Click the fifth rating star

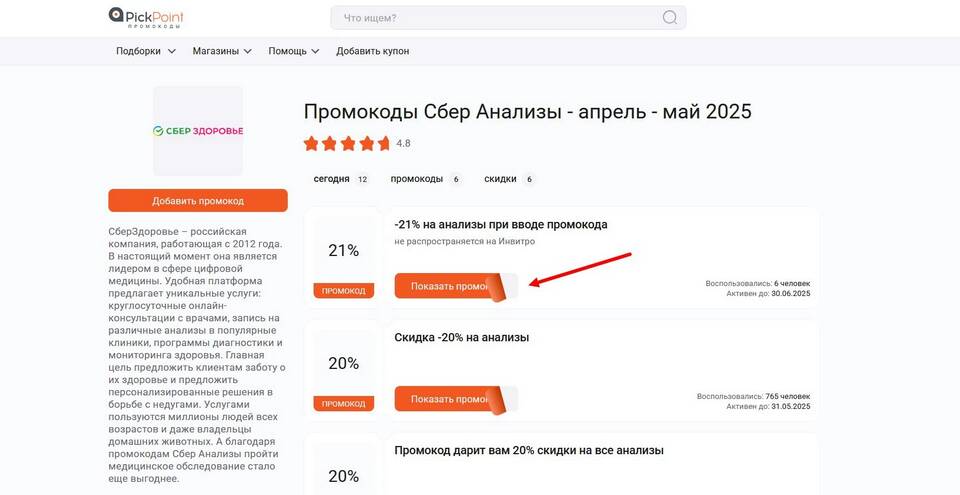point(384,144)
